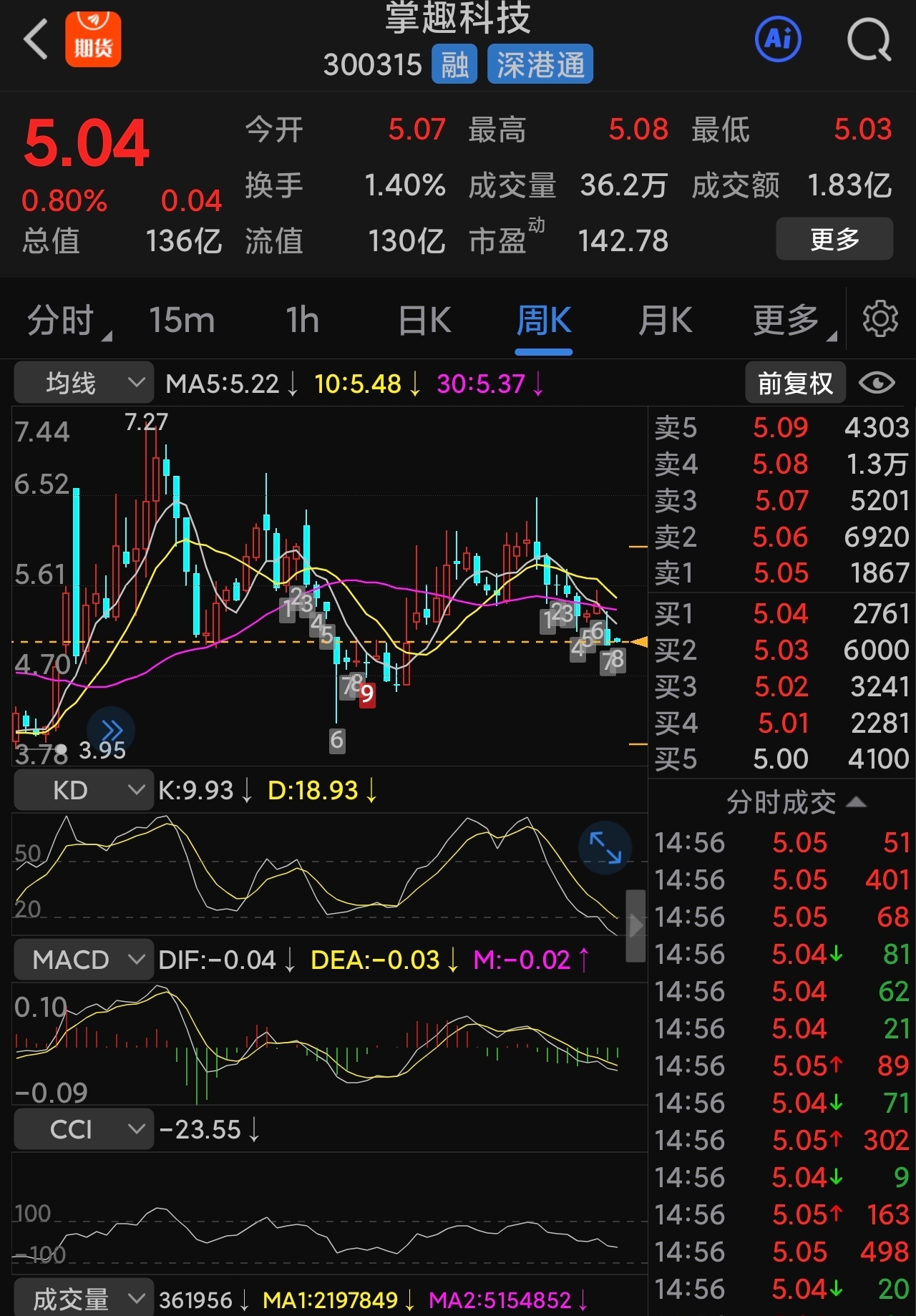Screen dimensions: 916x1316
Task: Tap 卖1 row at 5.05
Action: coord(781,572)
